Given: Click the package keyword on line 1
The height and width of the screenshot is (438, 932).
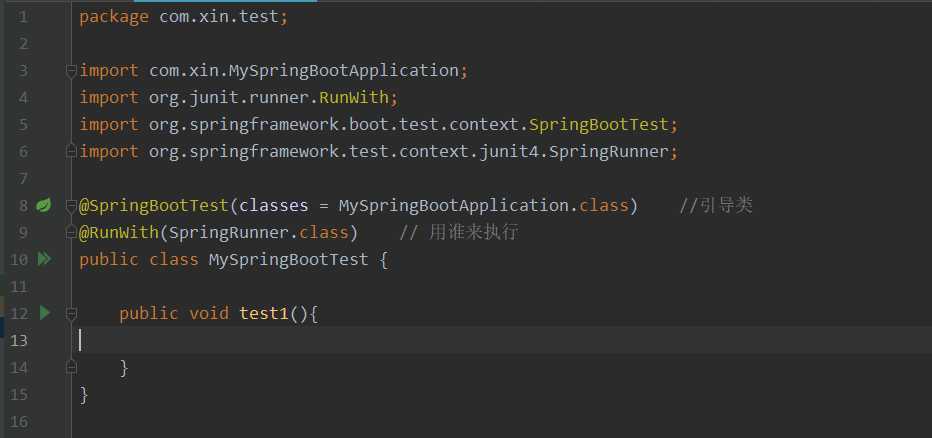Looking at the screenshot, I should tap(114, 17).
